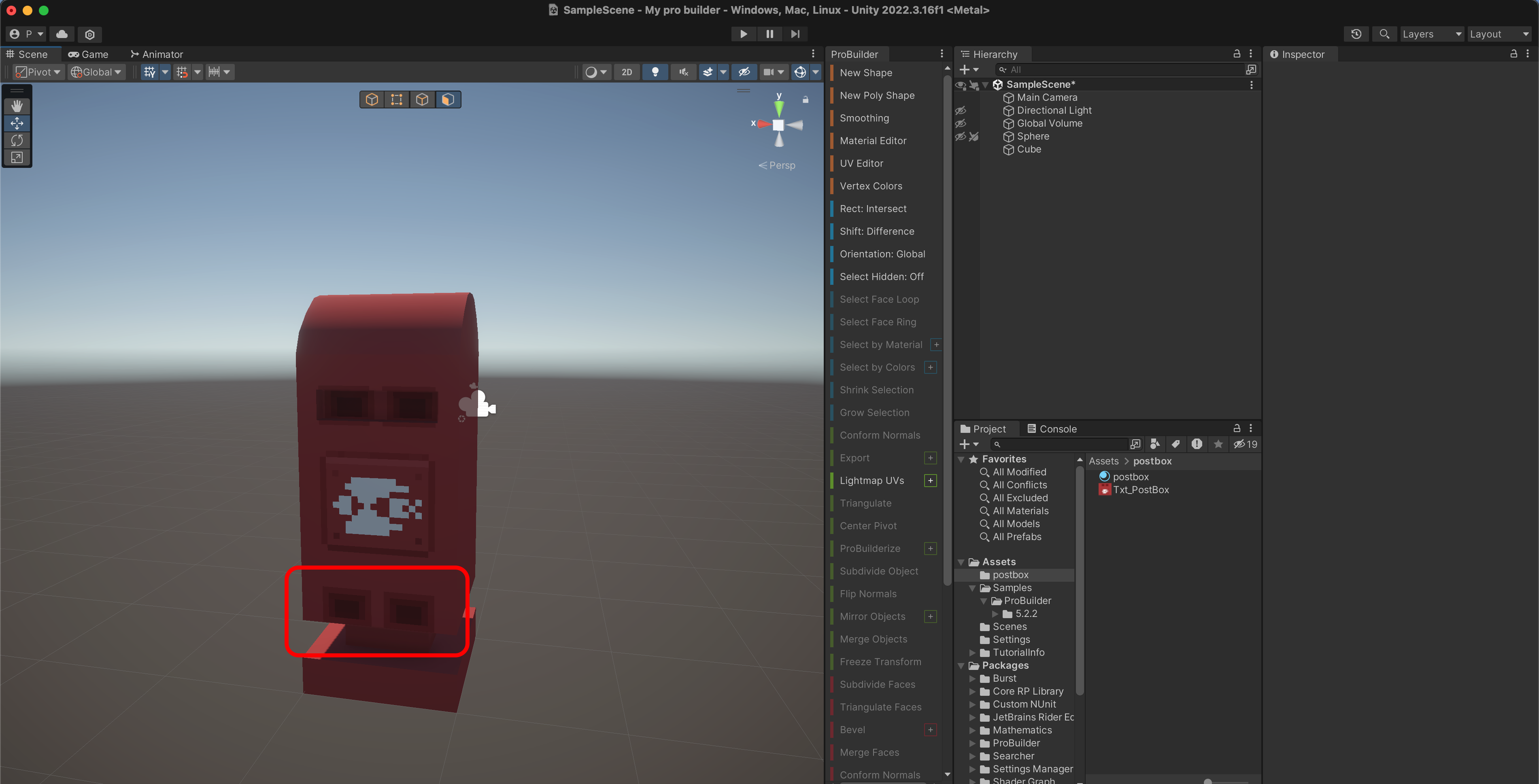Select the Txt_PostBox asset
The image size is (1539, 784).
click(x=1140, y=489)
